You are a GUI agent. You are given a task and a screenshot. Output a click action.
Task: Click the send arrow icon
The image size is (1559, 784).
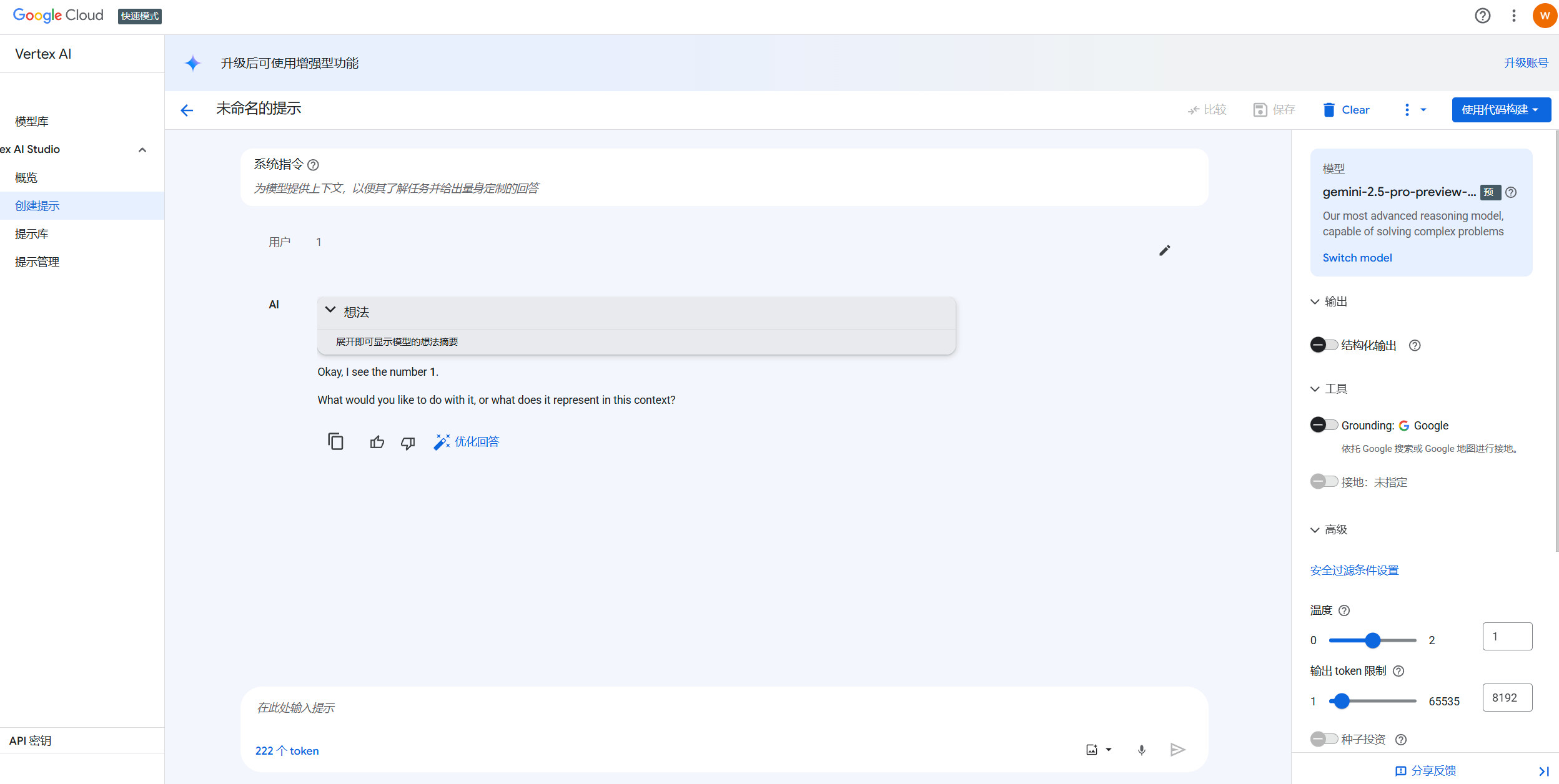click(x=1177, y=750)
